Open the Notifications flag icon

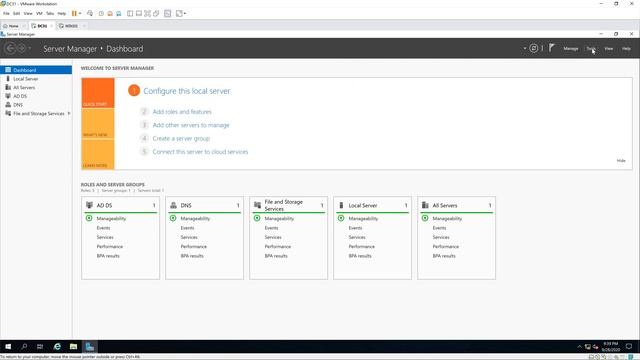tap(551, 48)
